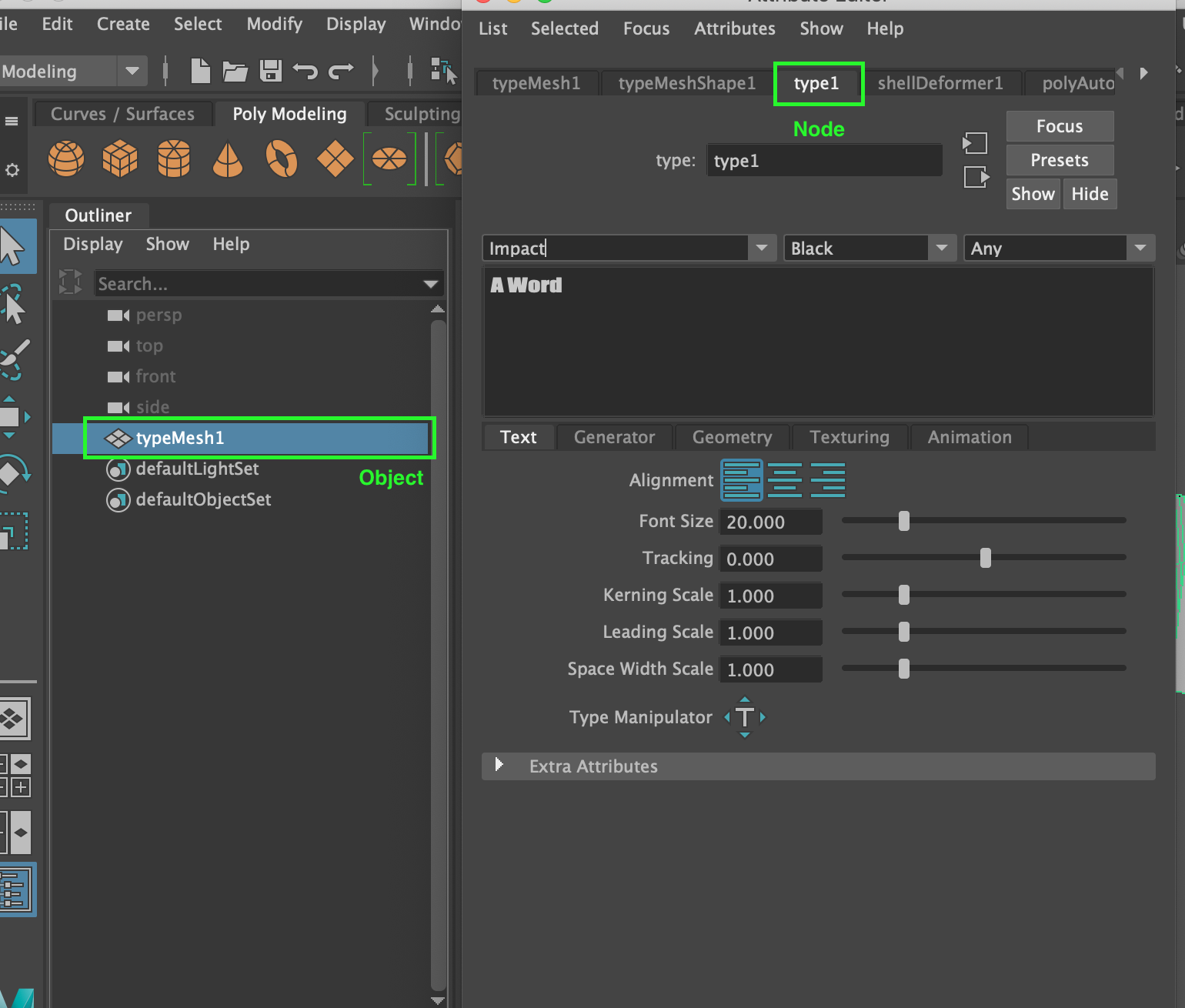The image size is (1185, 1008).
Task: Click the Hide button
Action: (1090, 193)
